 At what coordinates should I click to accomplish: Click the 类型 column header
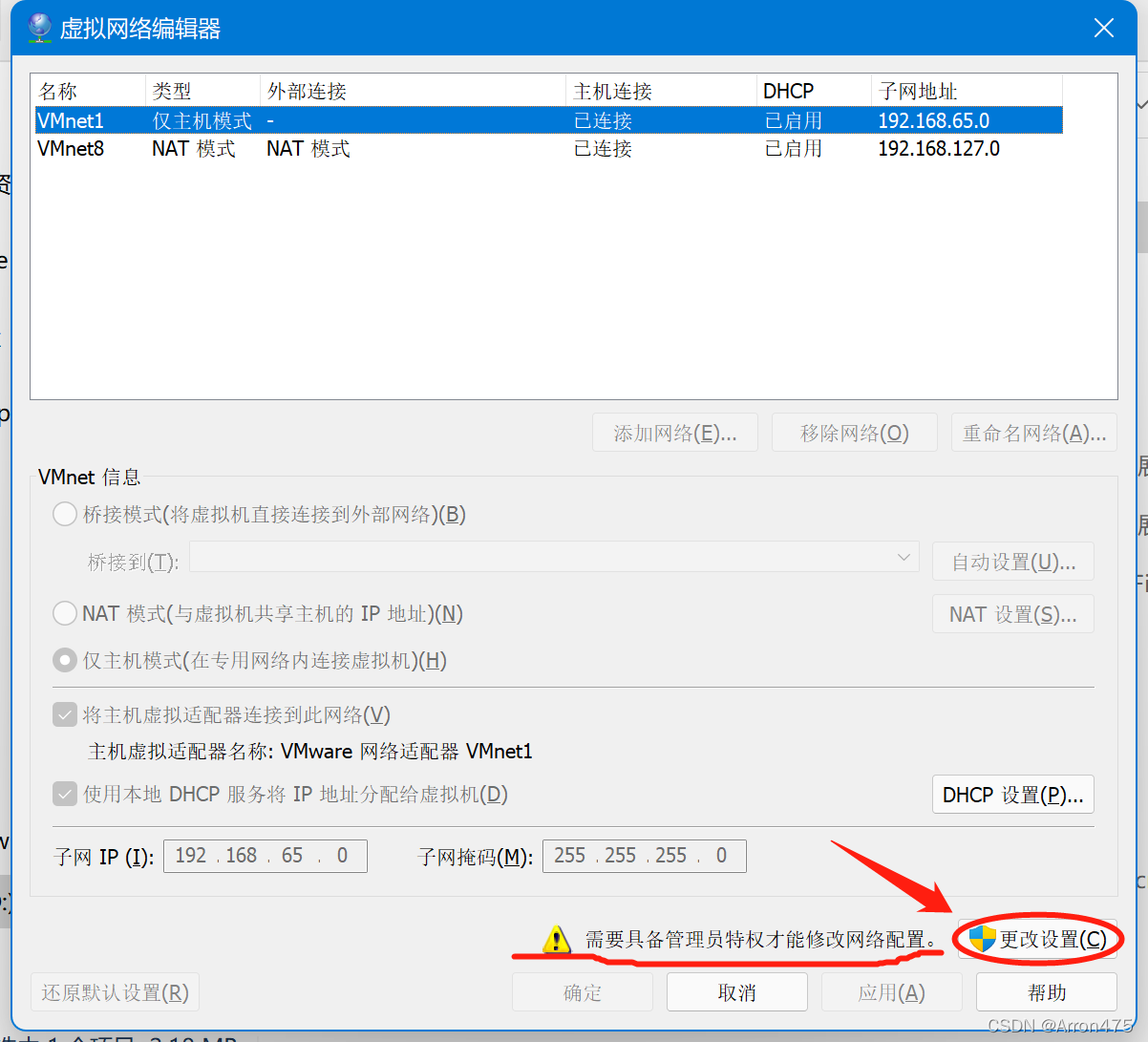[x=202, y=92]
